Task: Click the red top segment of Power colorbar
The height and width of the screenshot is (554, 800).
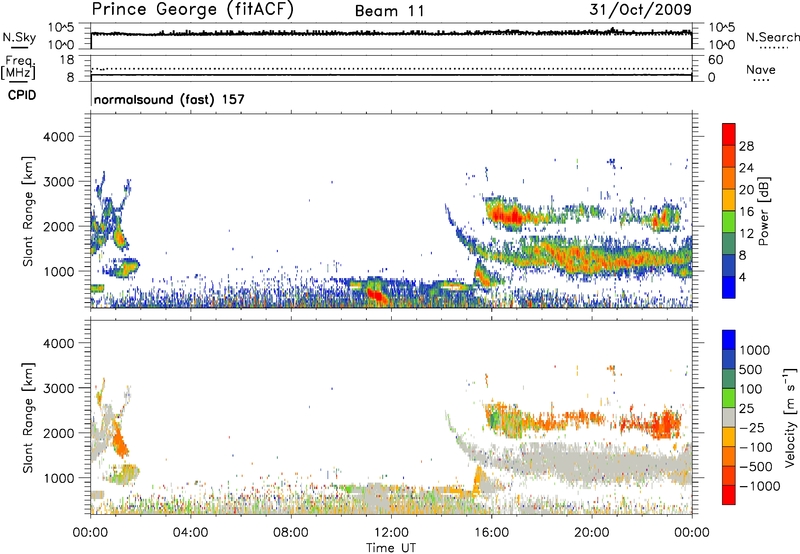Action: pyautogui.click(x=729, y=134)
